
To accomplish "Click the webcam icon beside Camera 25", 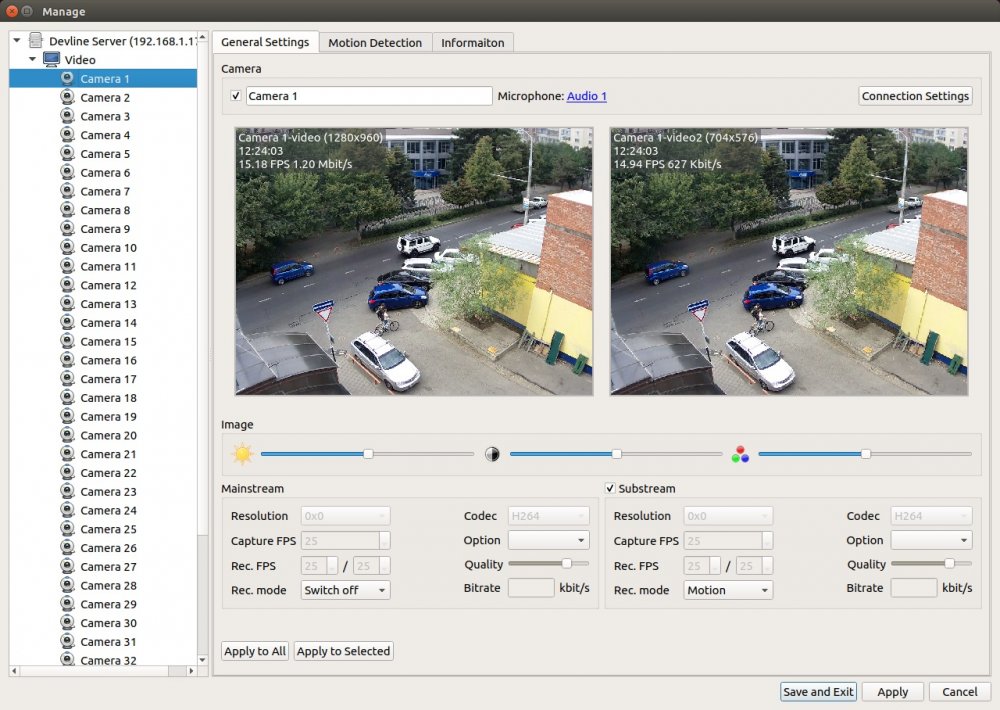I will (67, 528).
